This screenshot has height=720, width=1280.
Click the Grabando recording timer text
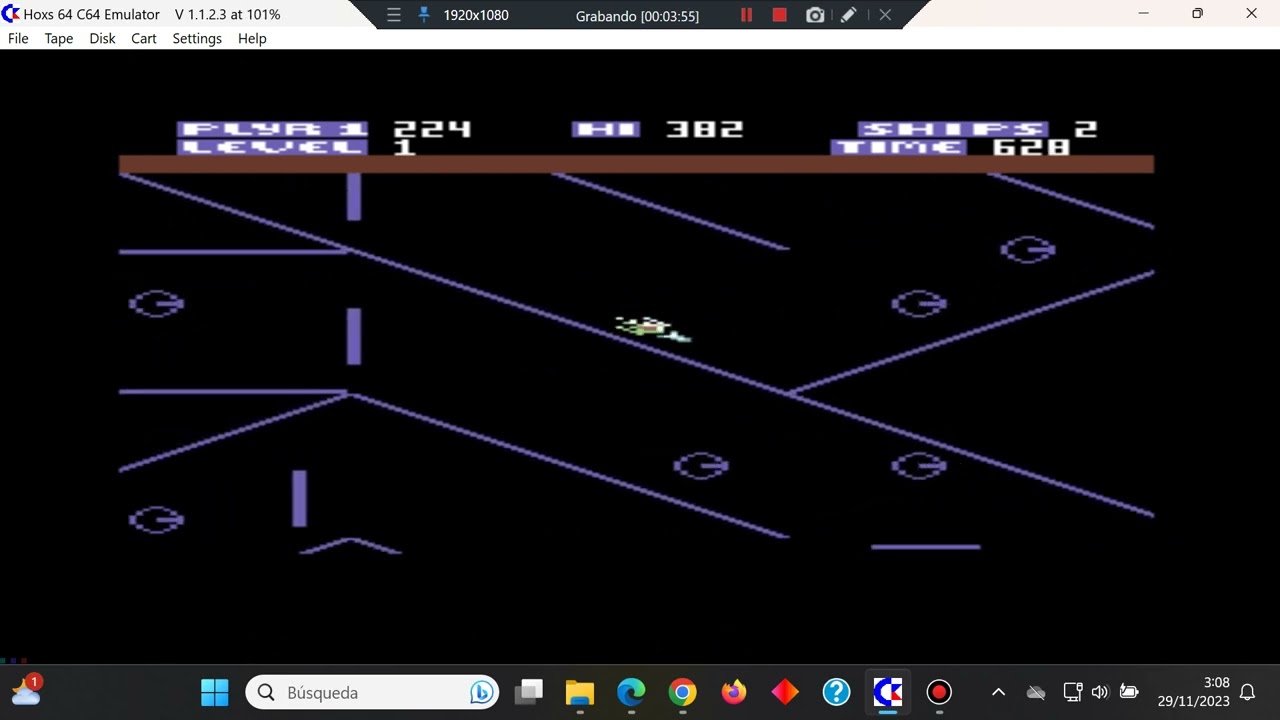tap(637, 16)
